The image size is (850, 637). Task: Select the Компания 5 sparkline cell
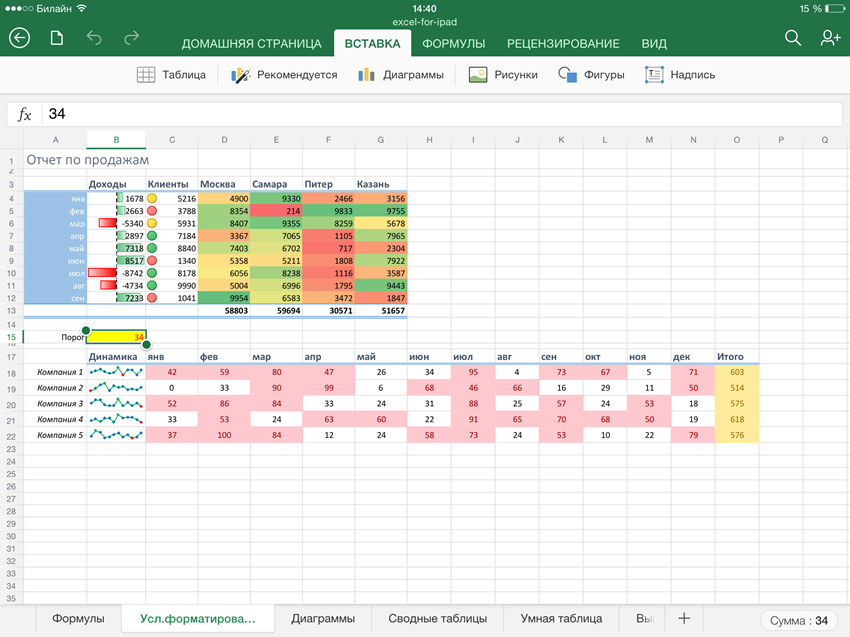pyautogui.click(x=116, y=435)
